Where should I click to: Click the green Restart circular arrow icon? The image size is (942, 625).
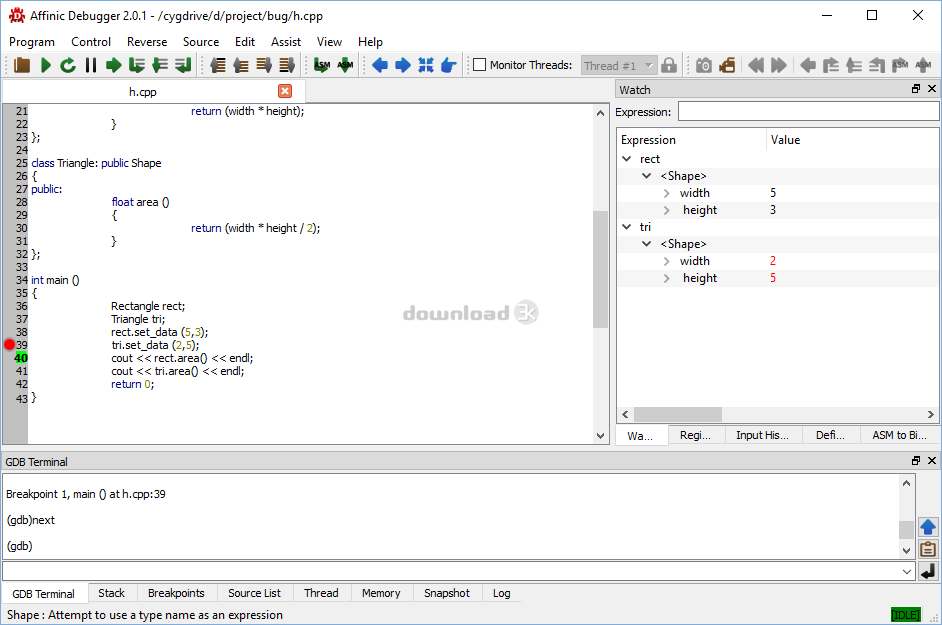click(x=68, y=66)
